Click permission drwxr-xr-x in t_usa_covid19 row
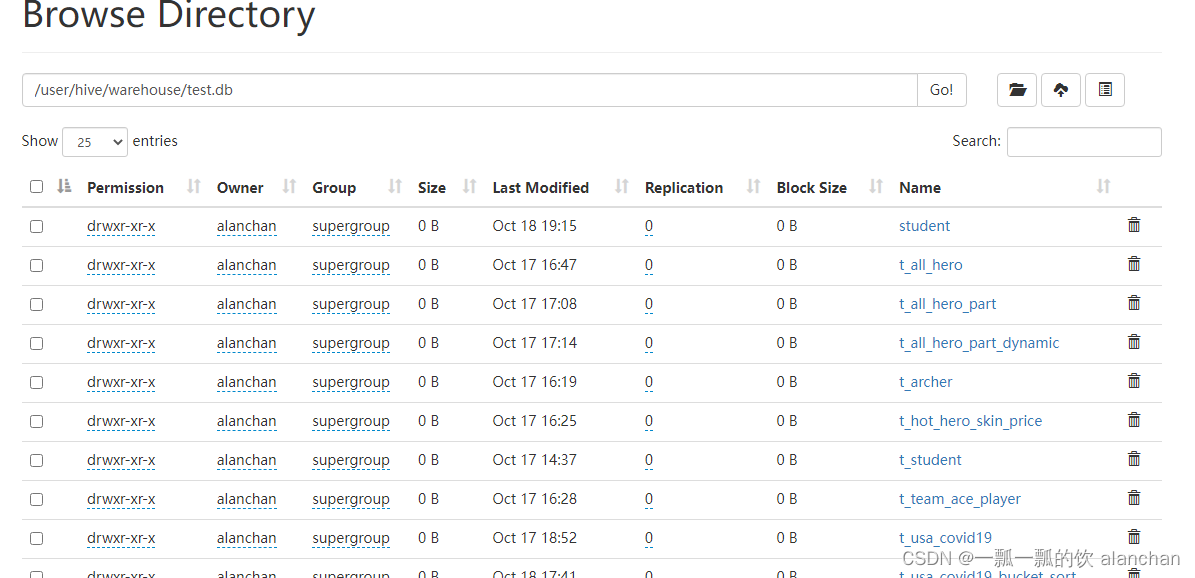Image resolution: width=1195 pixels, height=578 pixels. pyautogui.click(x=121, y=538)
